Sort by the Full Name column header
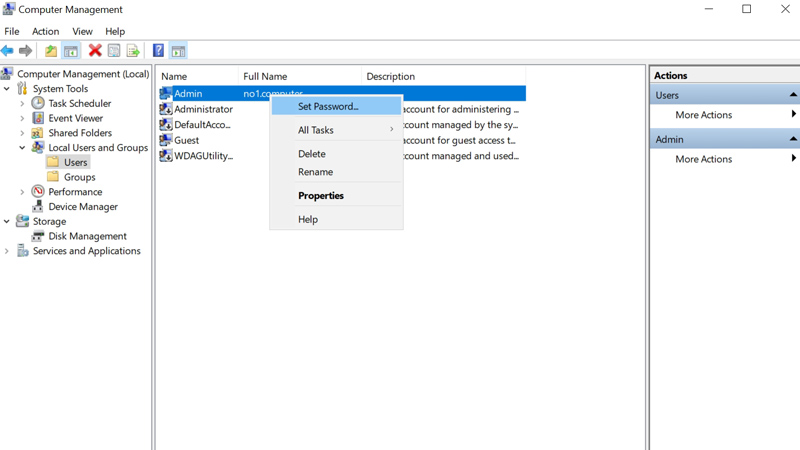Viewport: 800px width, 450px height. click(265, 76)
